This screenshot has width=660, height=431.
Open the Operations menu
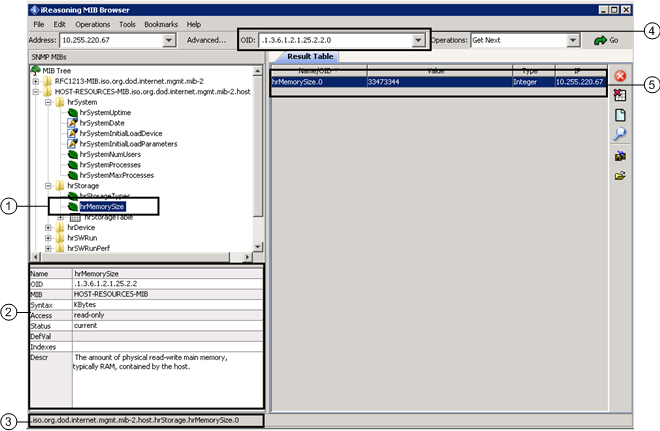click(92, 23)
